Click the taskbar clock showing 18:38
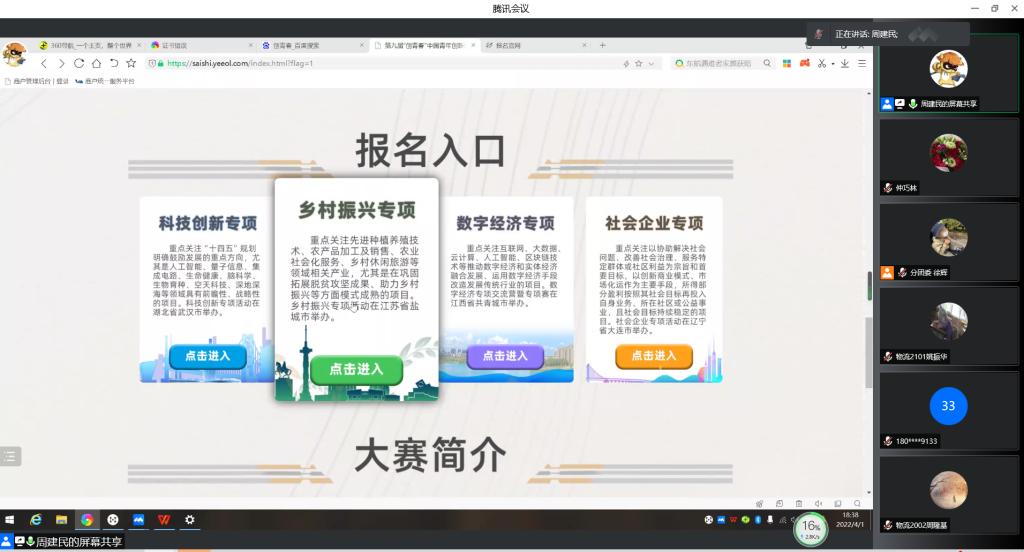The width and height of the screenshot is (1024, 552). (x=850, y=519)
